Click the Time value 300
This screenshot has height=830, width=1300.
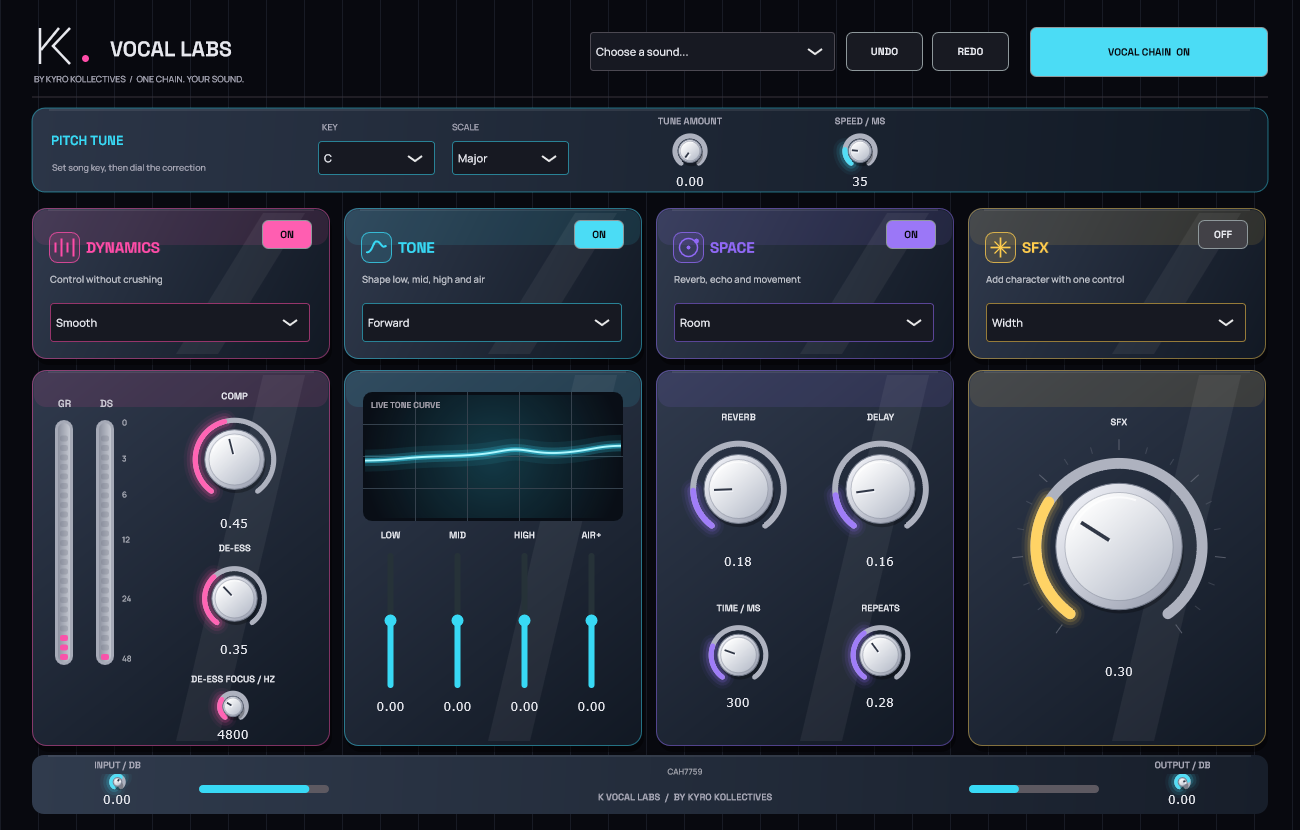point(738,703)
